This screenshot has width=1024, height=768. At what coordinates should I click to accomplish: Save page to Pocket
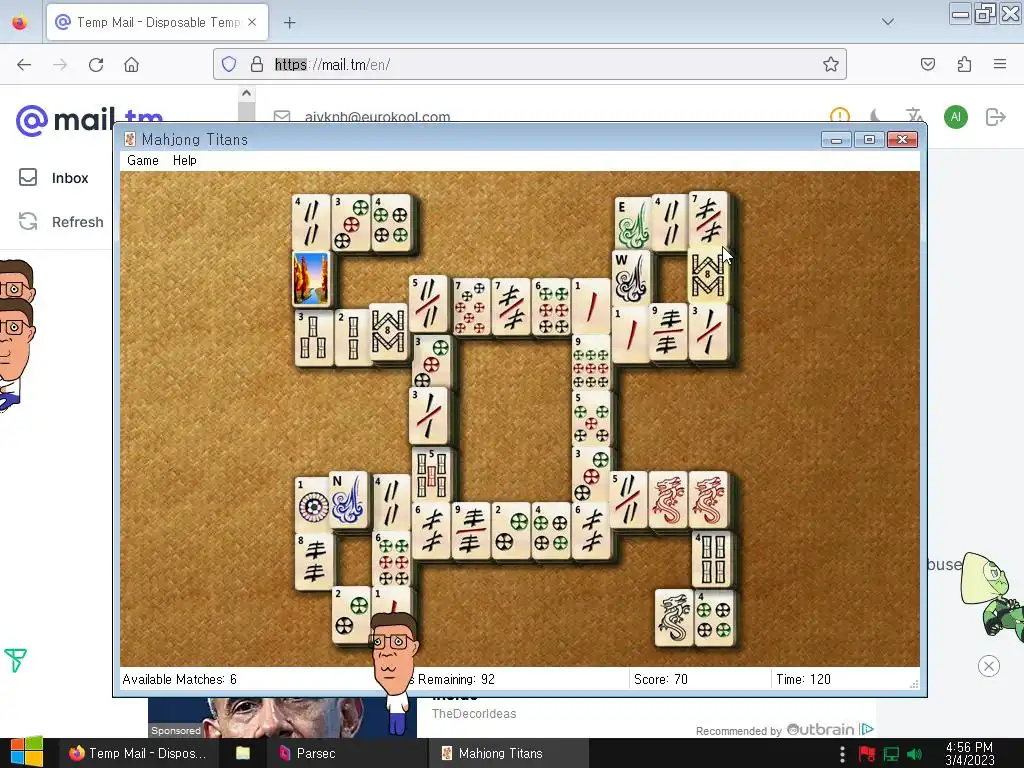[927, 64]
